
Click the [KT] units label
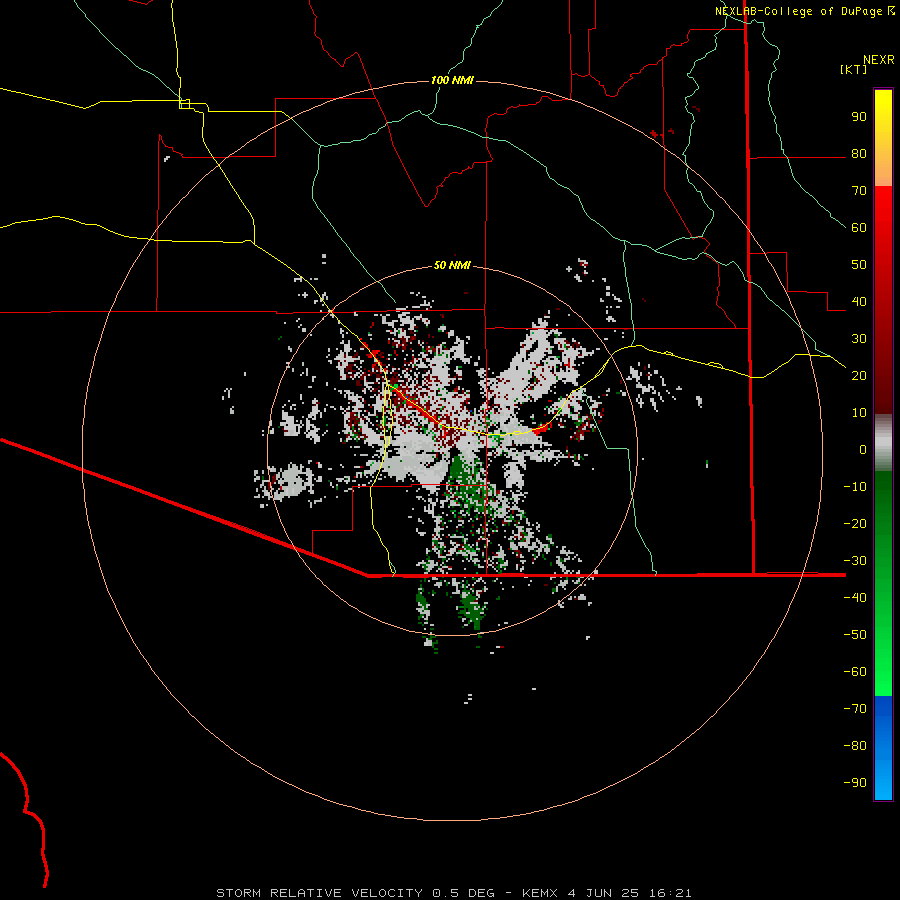pyautogui.click(x=853, y=69)
